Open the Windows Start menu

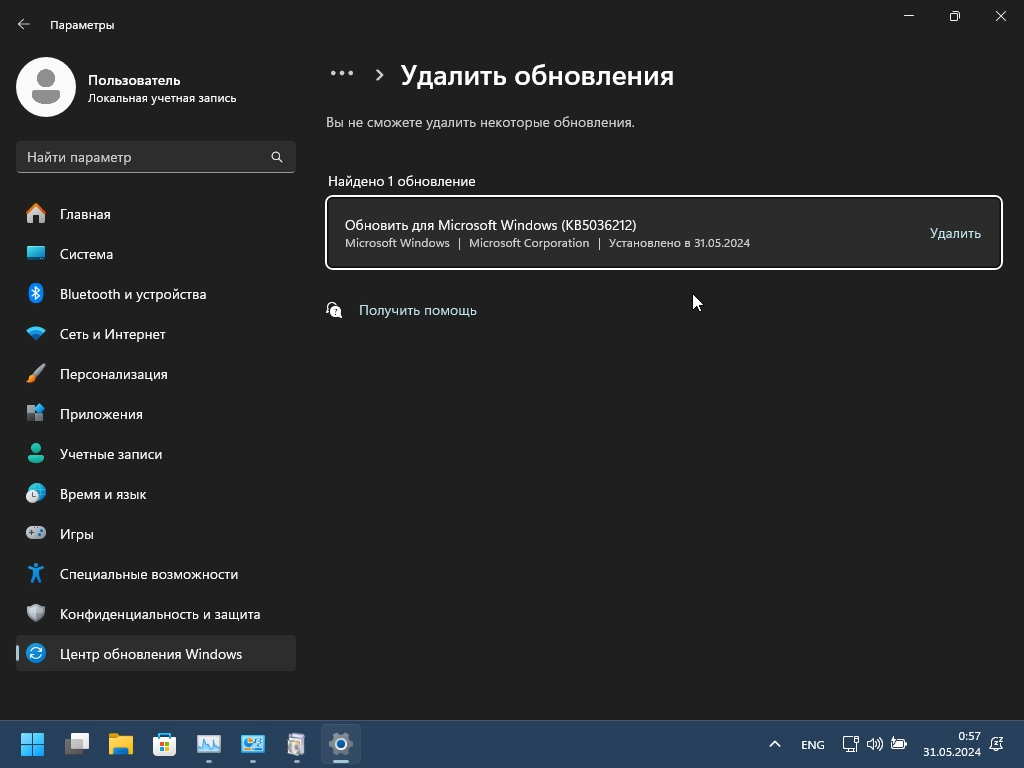pyautogui.click(x=33, y=744)
